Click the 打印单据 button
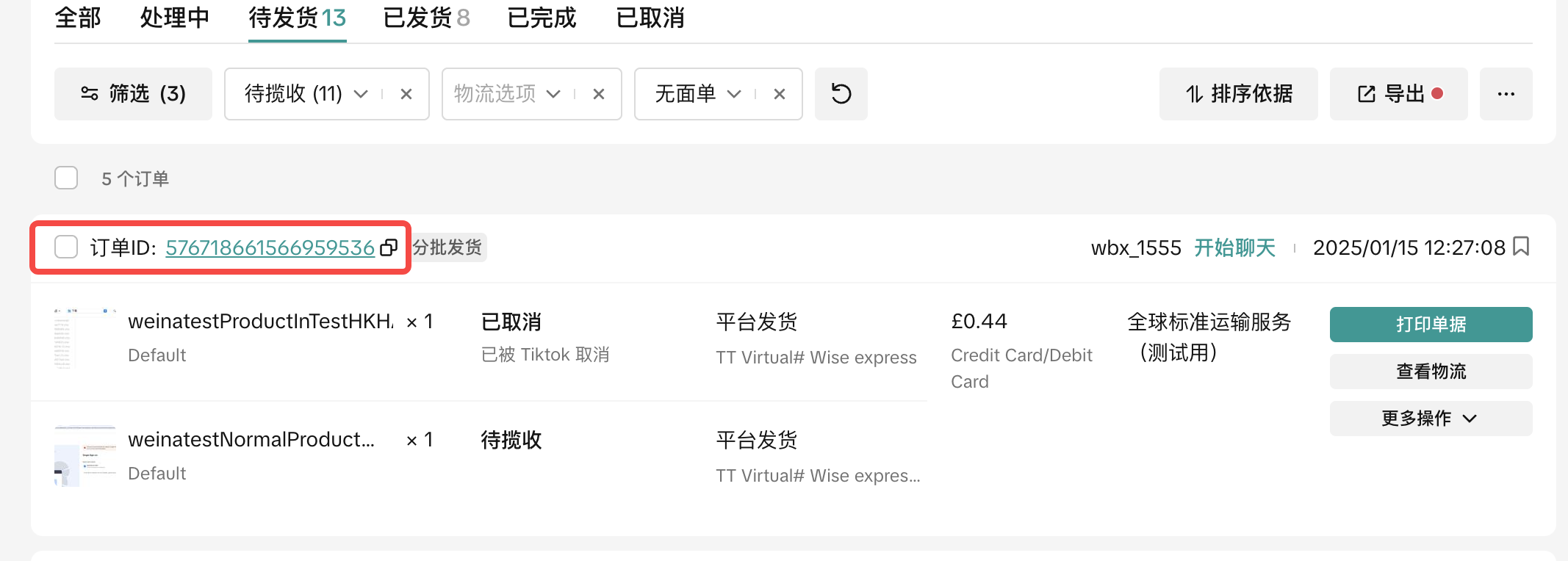Image resolution: width=1568 pixels, height=561 pixels. pyautogui.click(x=1430, y=325)
